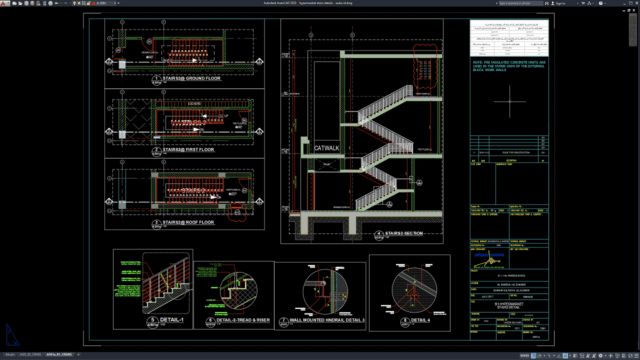The image size is (640, 360).
Task: Click the red layer color swatch
Action: pos(93,3)
